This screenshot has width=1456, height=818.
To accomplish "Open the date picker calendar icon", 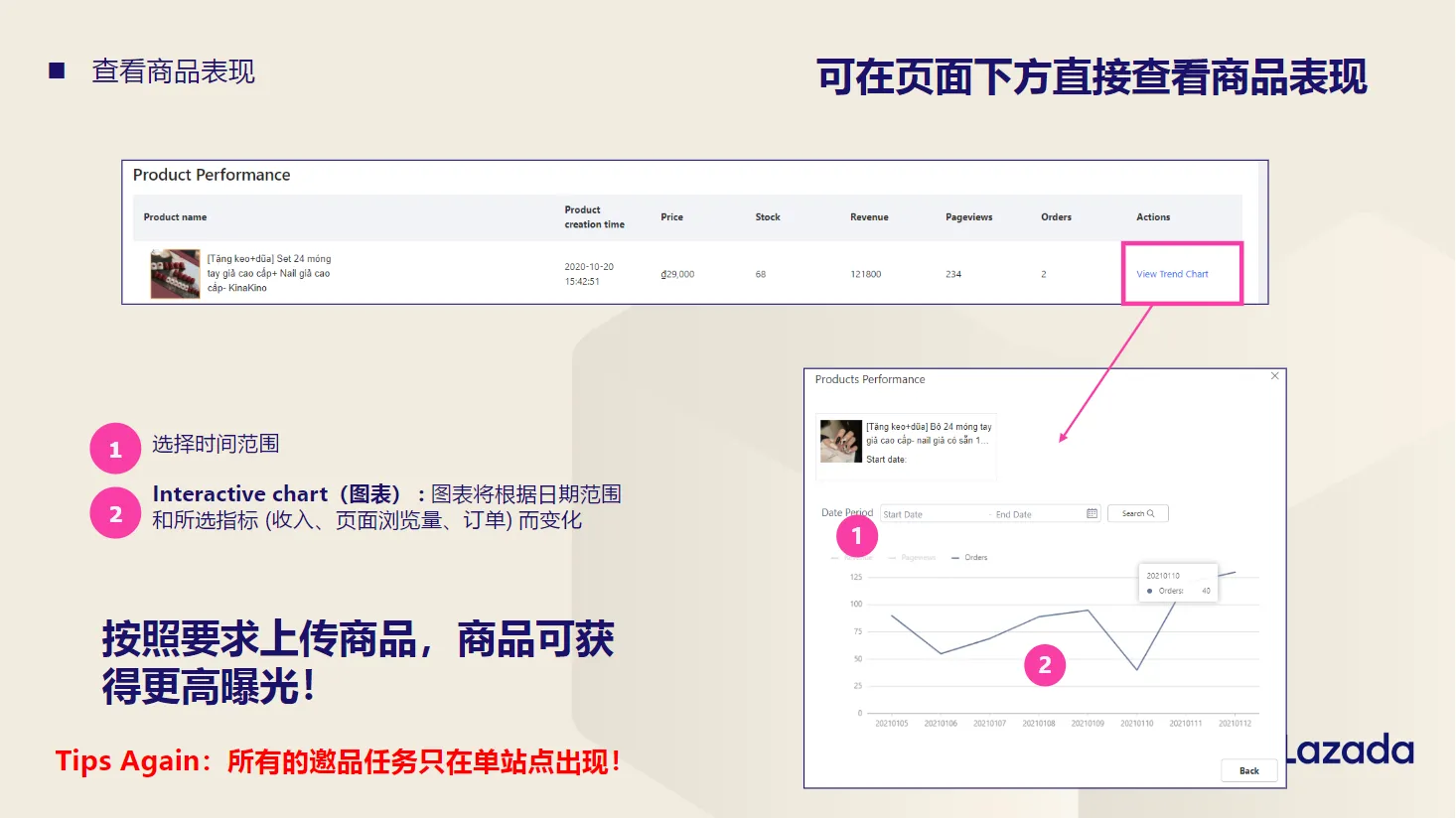I will point(1092,513).
